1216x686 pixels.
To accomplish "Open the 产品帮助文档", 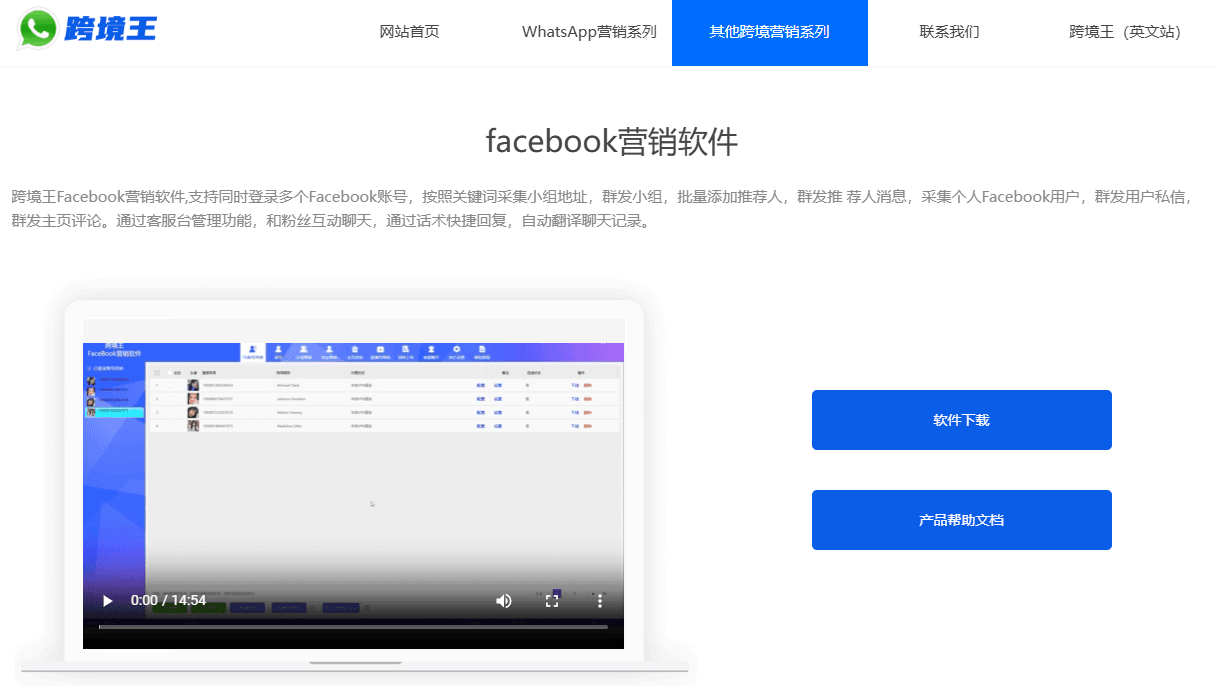I will pos(961,519).
